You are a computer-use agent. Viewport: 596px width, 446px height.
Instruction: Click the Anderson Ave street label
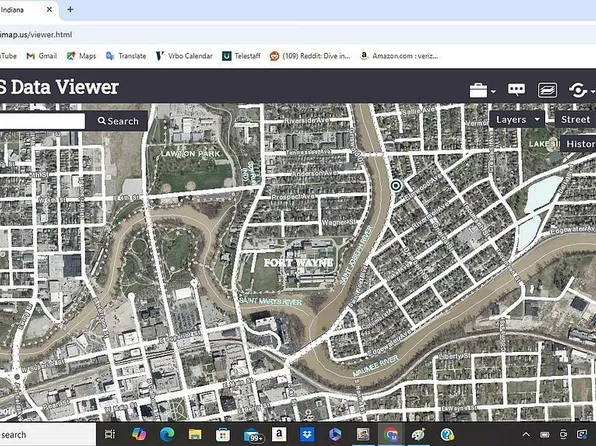(314, 173)
